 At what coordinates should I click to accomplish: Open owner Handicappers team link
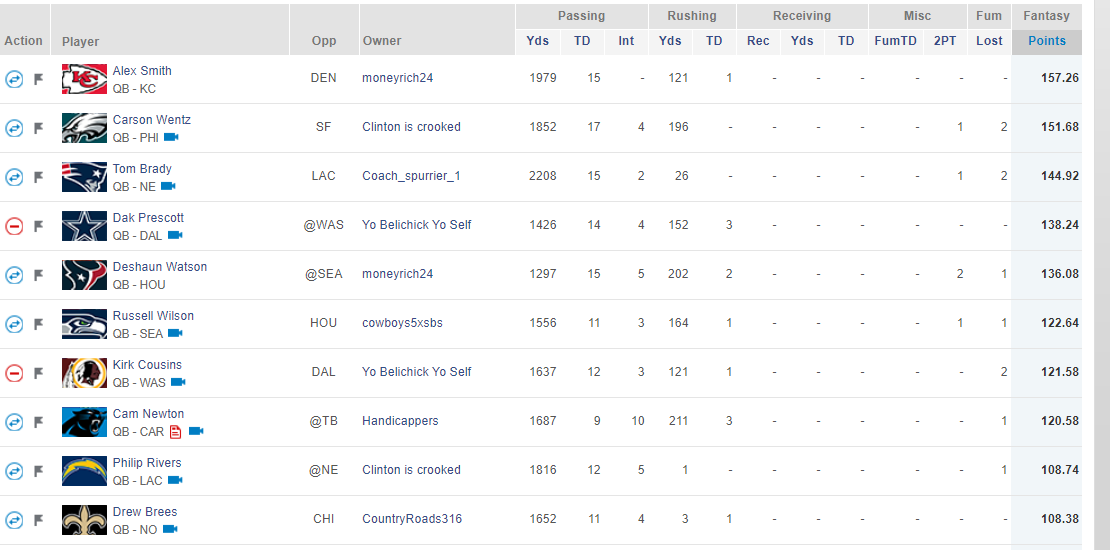click(401, 420)
